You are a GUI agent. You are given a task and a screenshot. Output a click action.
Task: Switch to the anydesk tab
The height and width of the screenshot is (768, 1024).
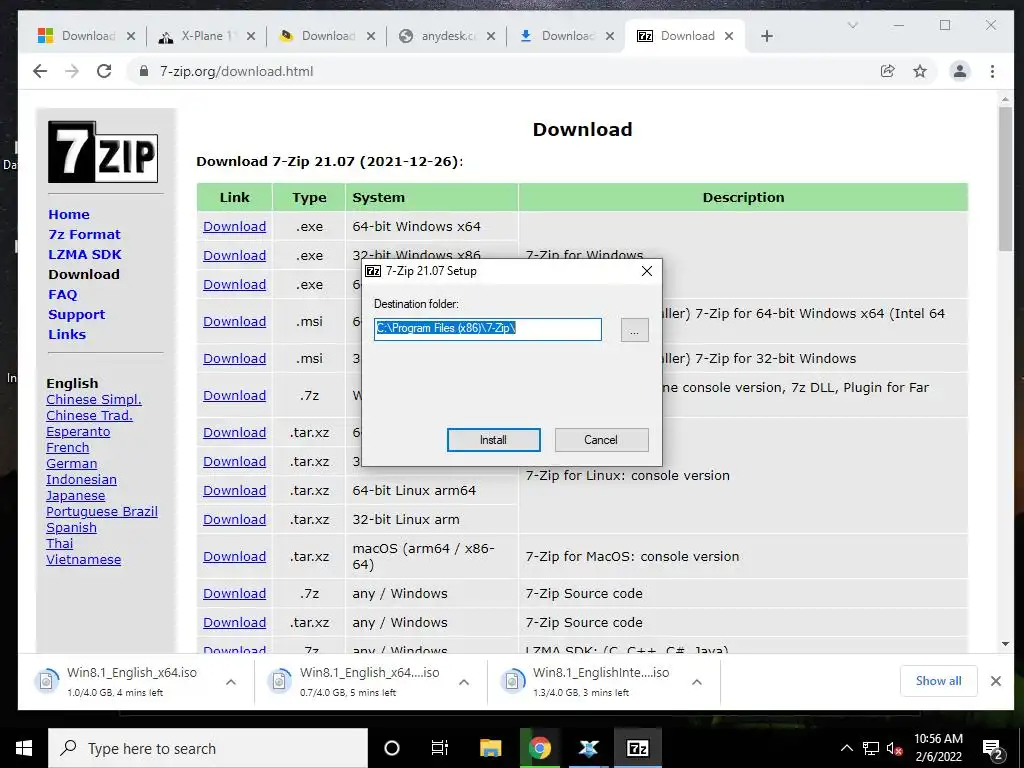[x=447, y=36]
